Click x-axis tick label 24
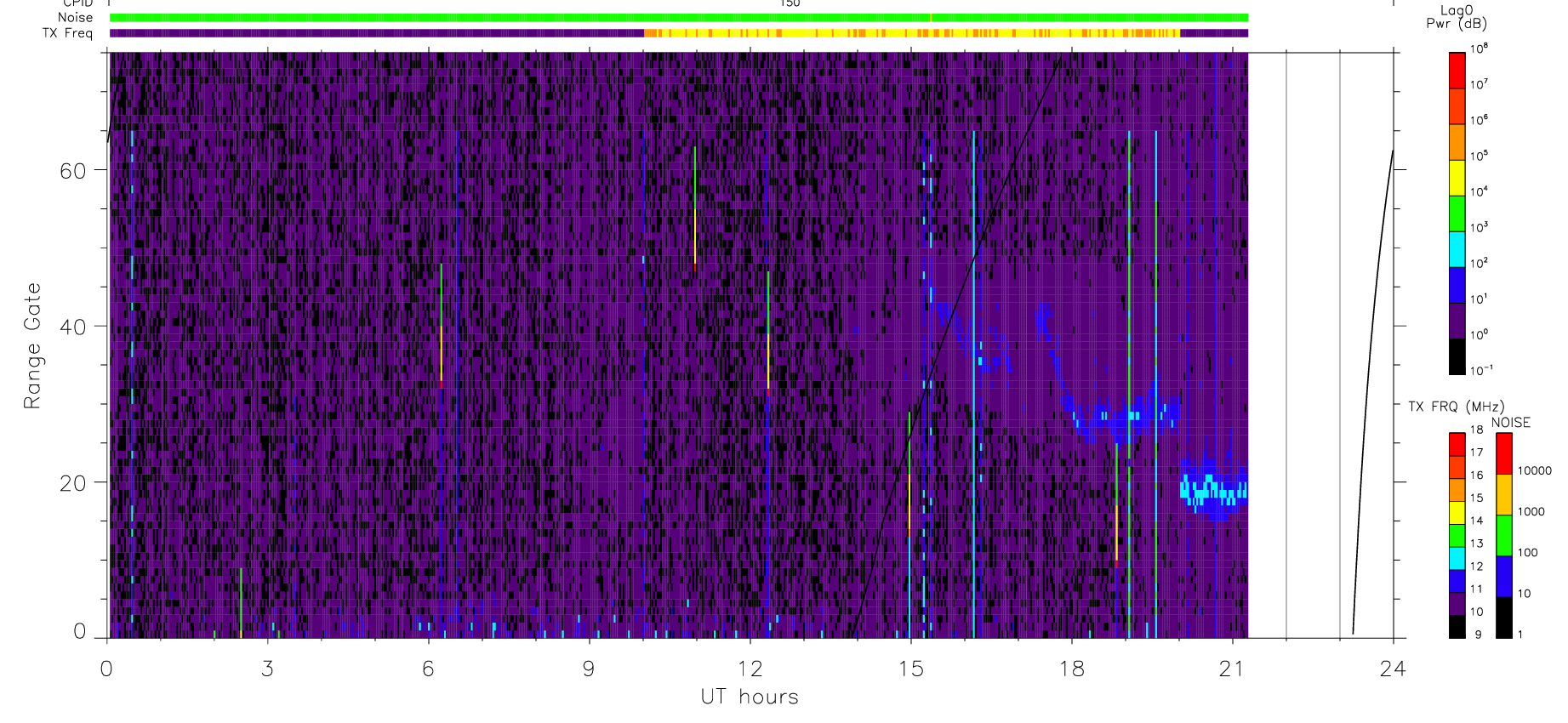The width and height of the screenshot is (1568, 723). (1393, 669)
